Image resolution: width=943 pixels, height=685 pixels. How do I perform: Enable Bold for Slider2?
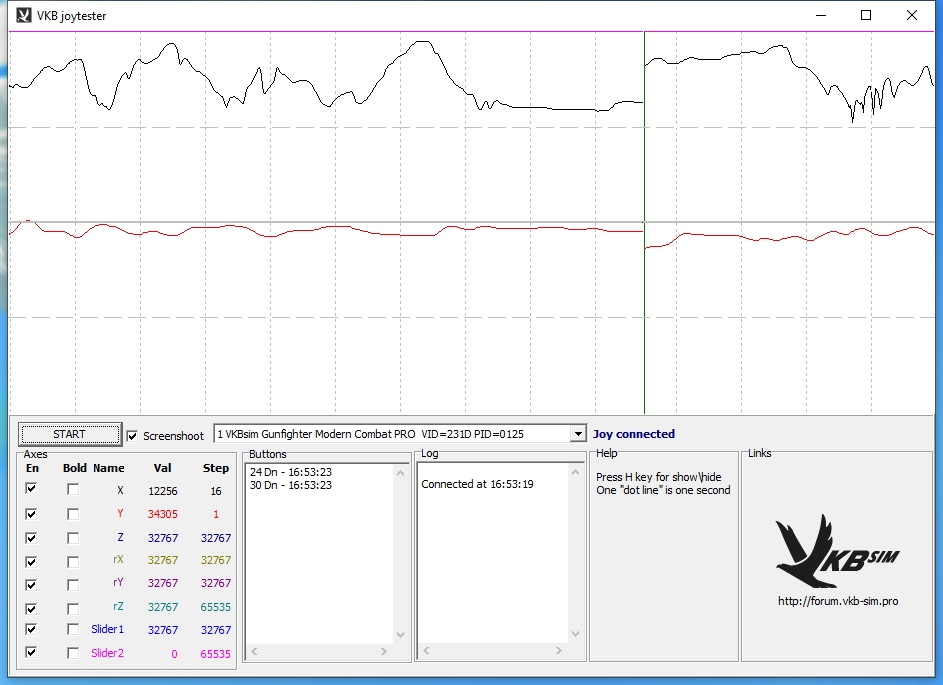[x=73, y=653]
